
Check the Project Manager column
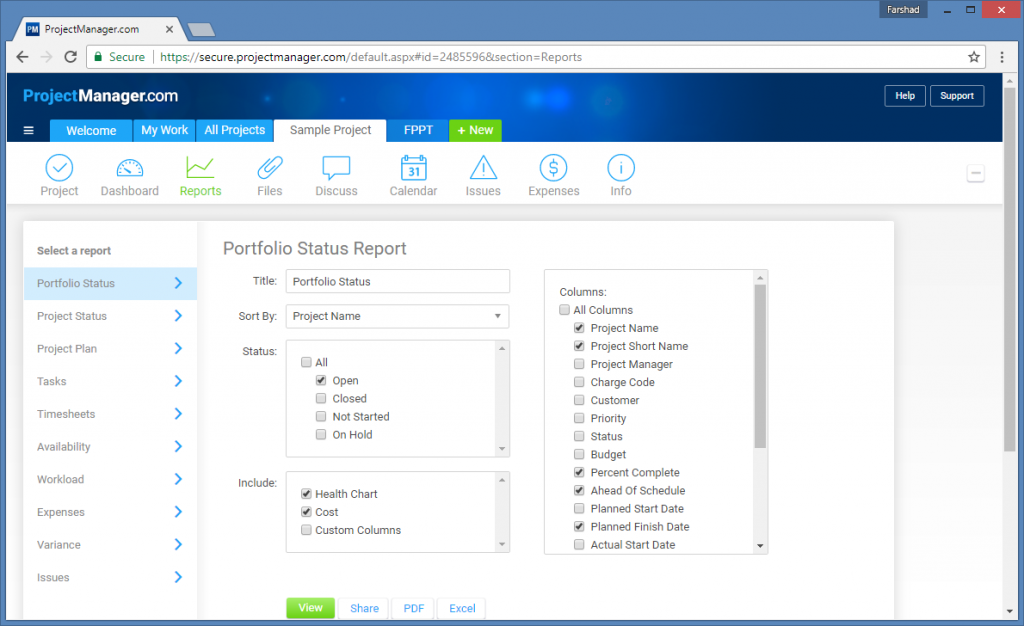tap(578, 364)
